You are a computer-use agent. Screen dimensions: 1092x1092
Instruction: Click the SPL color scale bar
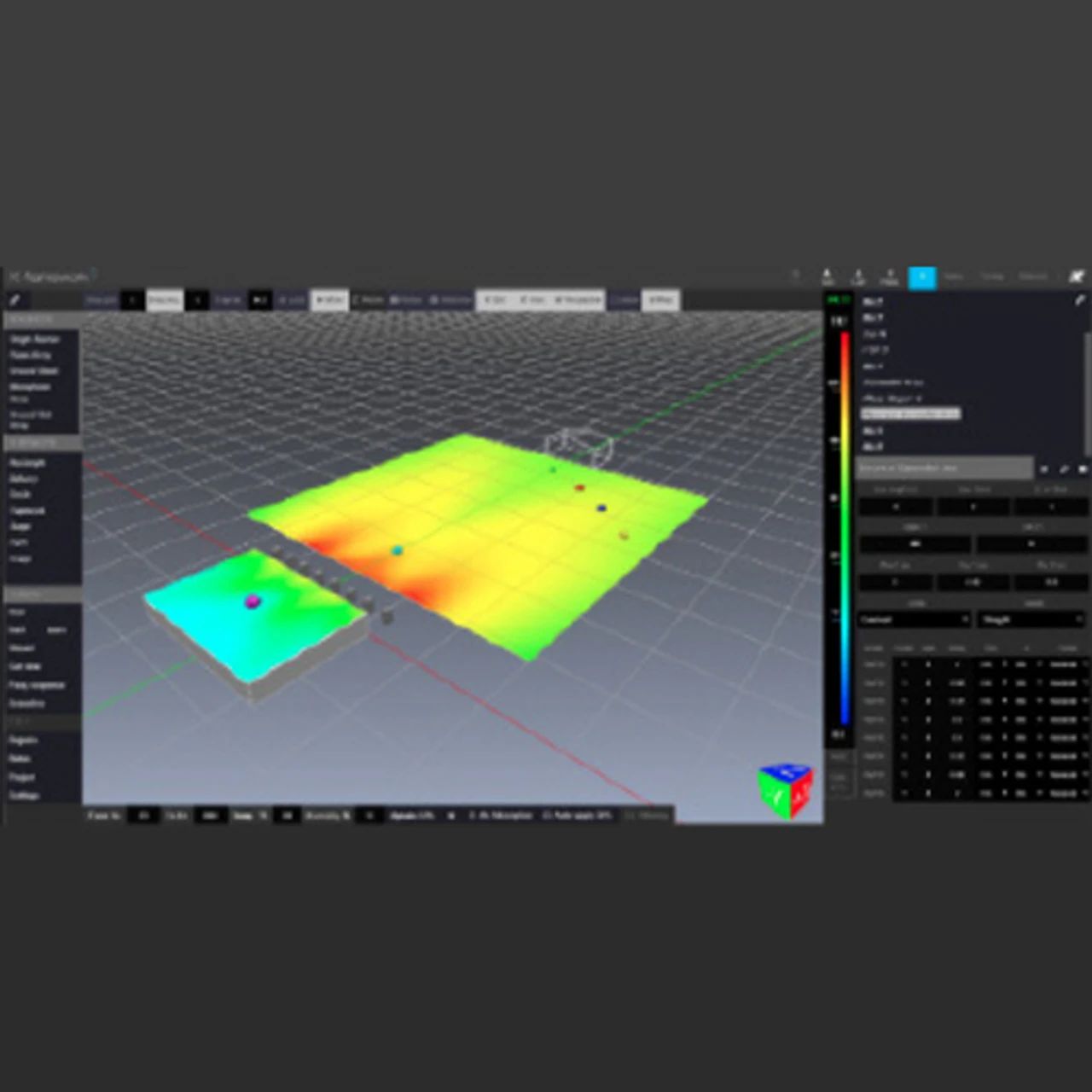(845, 529)
